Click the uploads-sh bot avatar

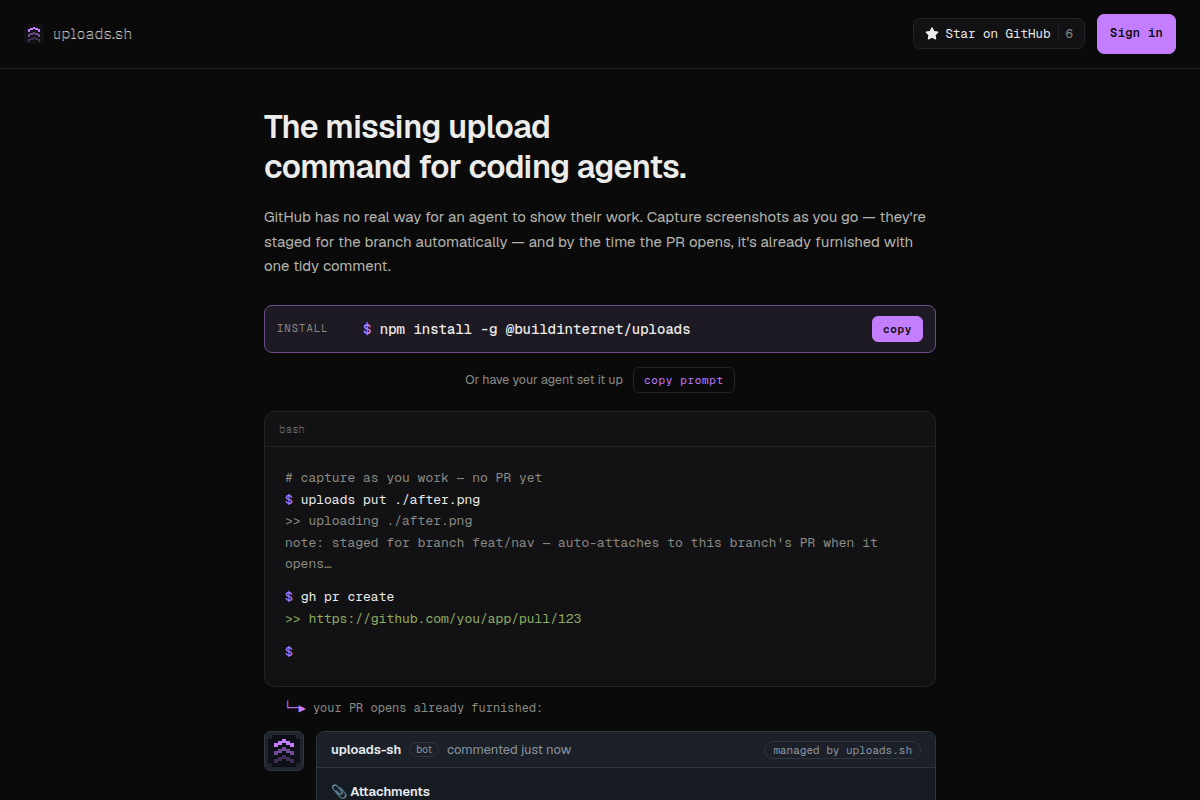284,751
